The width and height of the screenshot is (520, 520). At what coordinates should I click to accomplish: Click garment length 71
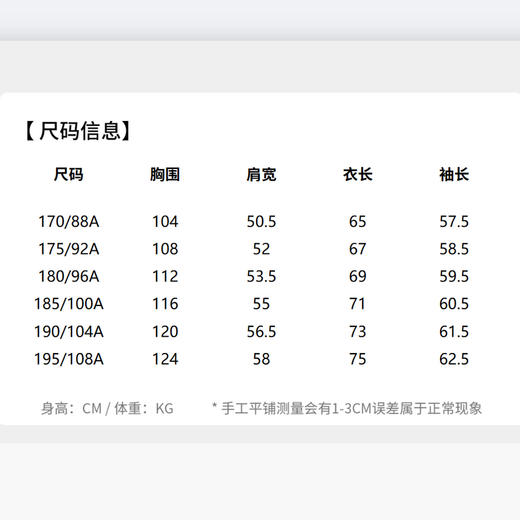click(357, 304)
